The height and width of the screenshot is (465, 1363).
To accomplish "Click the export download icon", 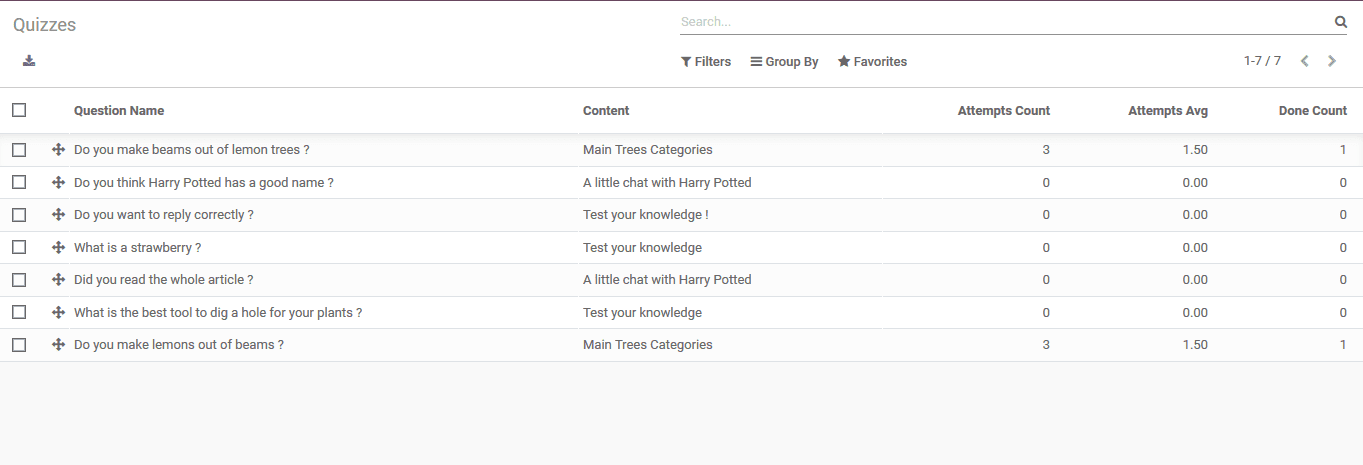I will pos(29,61).
